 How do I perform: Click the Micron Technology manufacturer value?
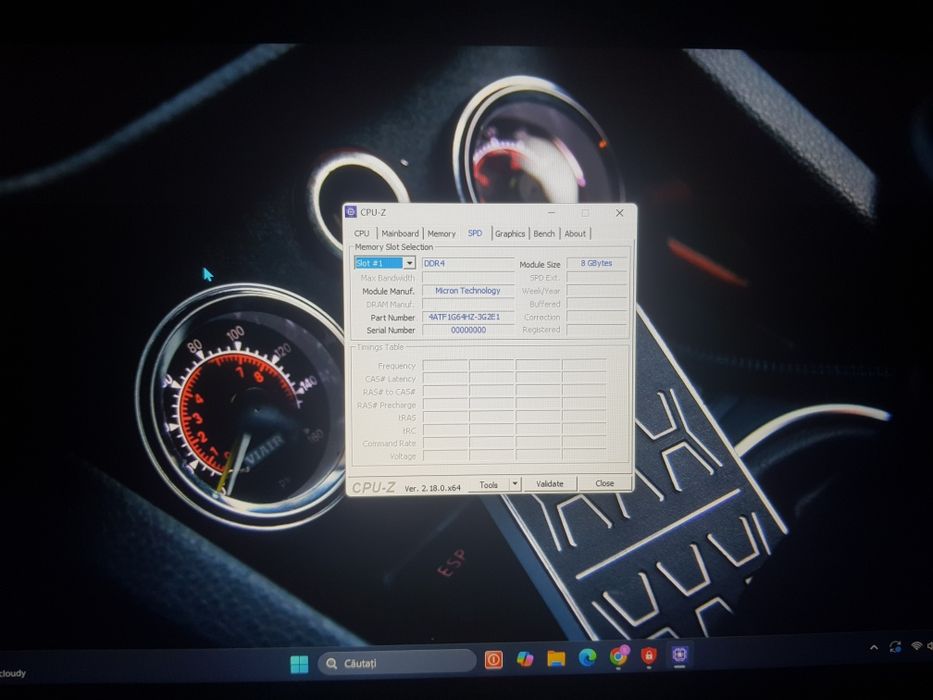(468, 290)
